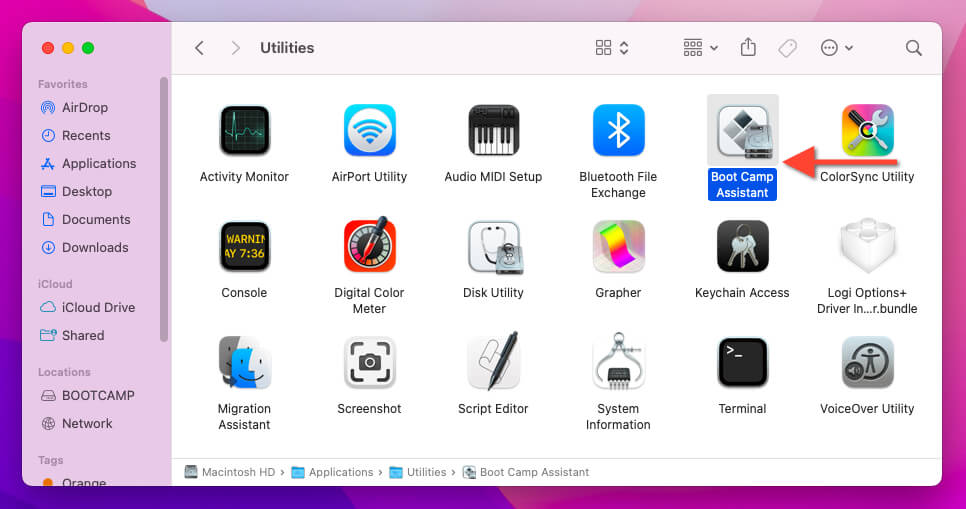
Task: Click the Finder search magnifier icon
Action: [x=914, y=48]
